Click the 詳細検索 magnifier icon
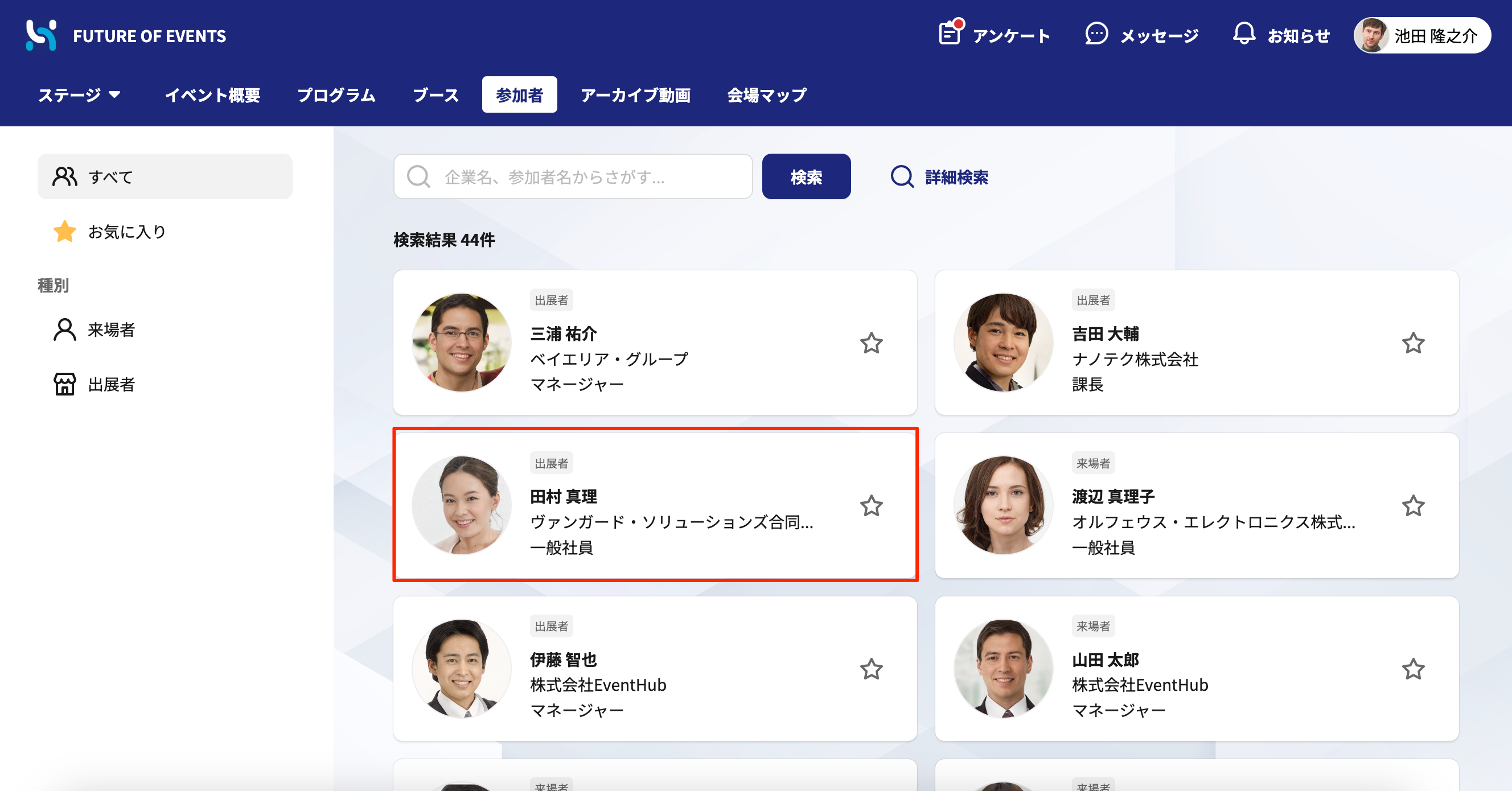The width and height of the screenshot is (1512, 791). click(x=902, y=176)
